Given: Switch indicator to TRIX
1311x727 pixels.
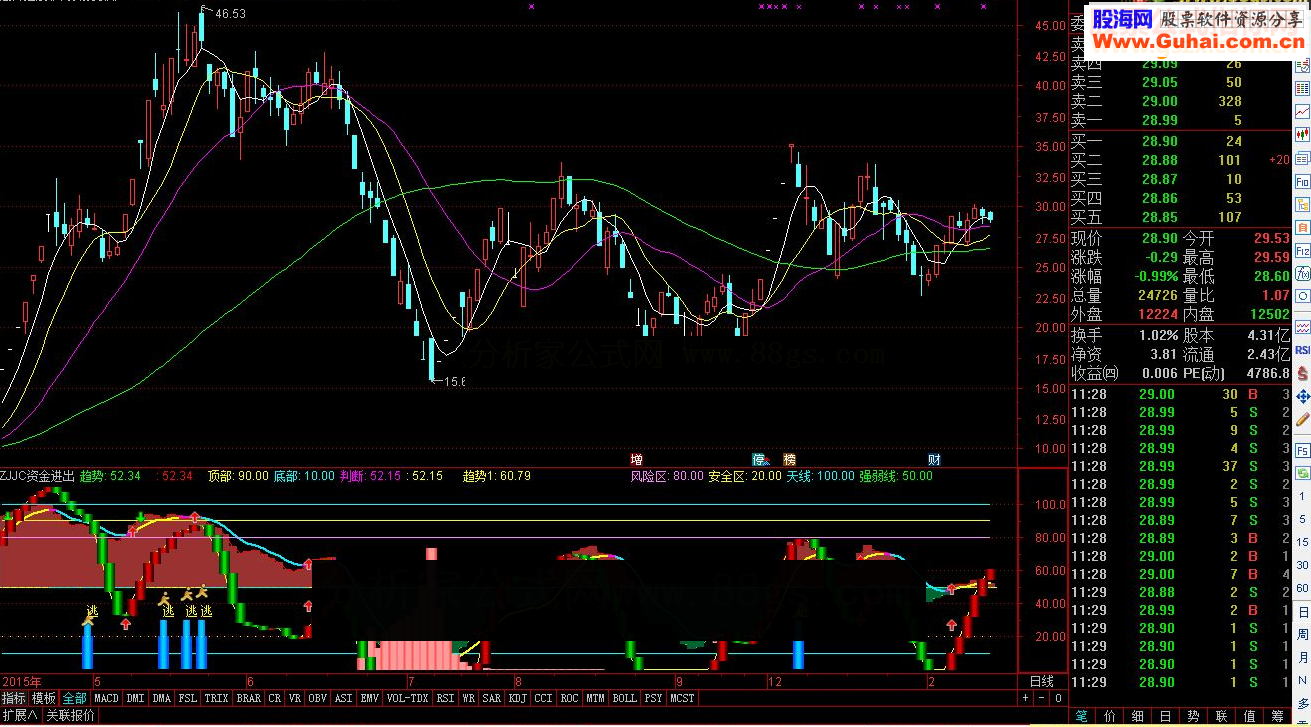Looking at the screenshot, I should [216, 698].
